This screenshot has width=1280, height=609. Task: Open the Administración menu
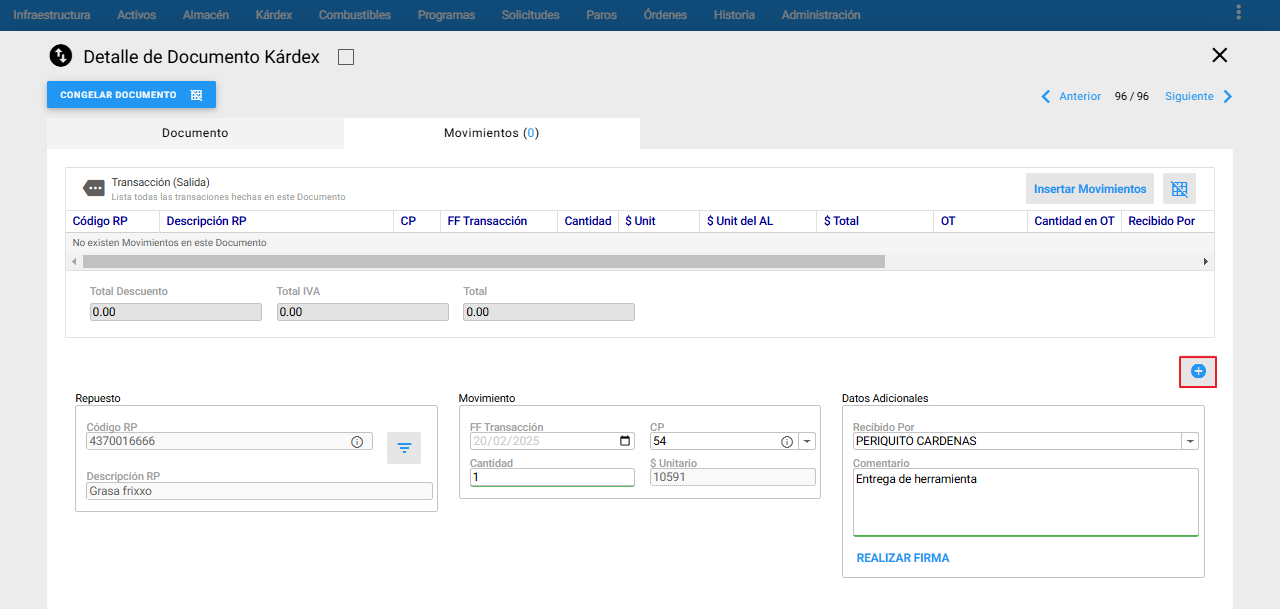(x=821, y=15)
